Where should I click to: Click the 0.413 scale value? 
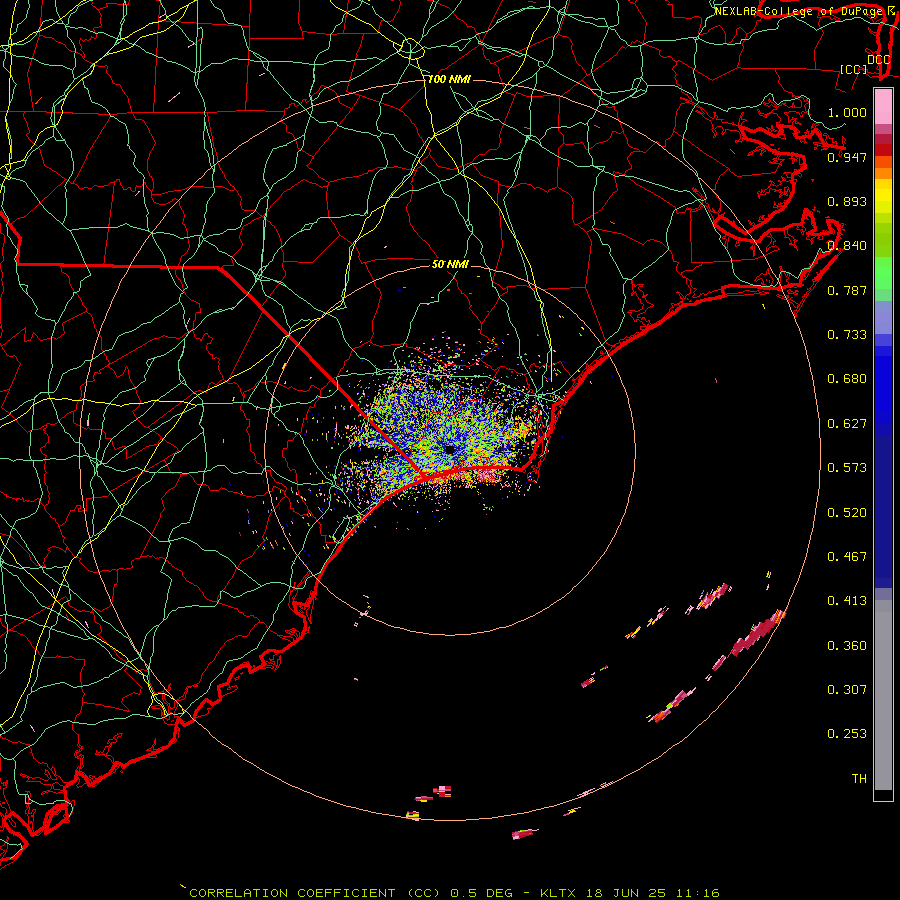click(x=847, y=601)
